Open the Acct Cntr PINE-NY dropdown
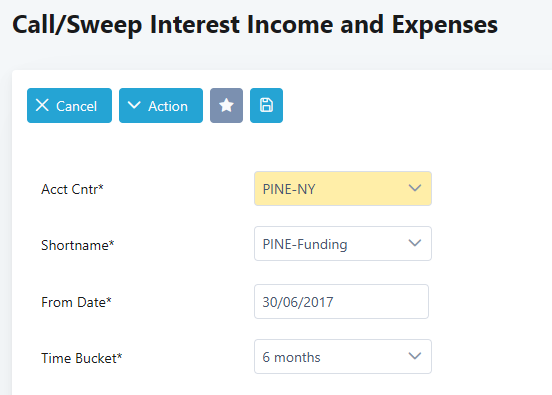The image size is (552, 395). (x=343, y=189)
